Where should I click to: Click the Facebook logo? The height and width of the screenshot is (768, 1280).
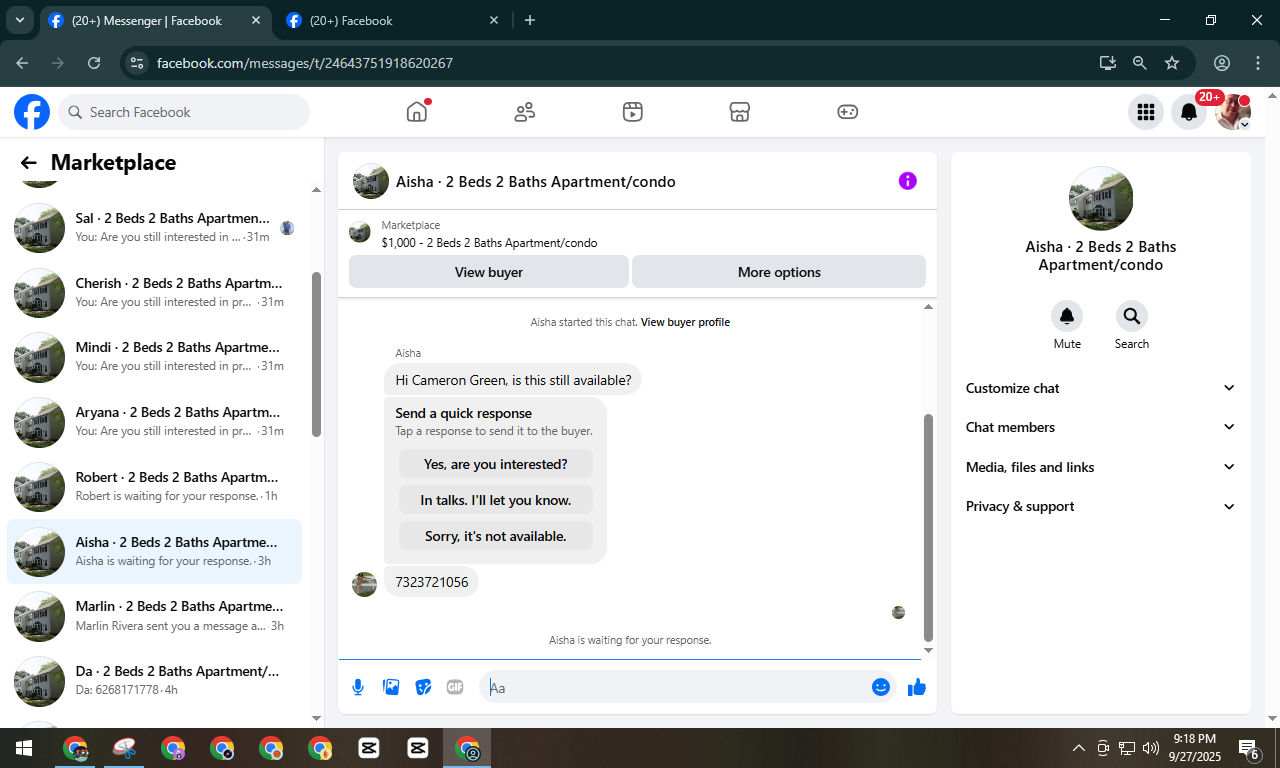32,112
